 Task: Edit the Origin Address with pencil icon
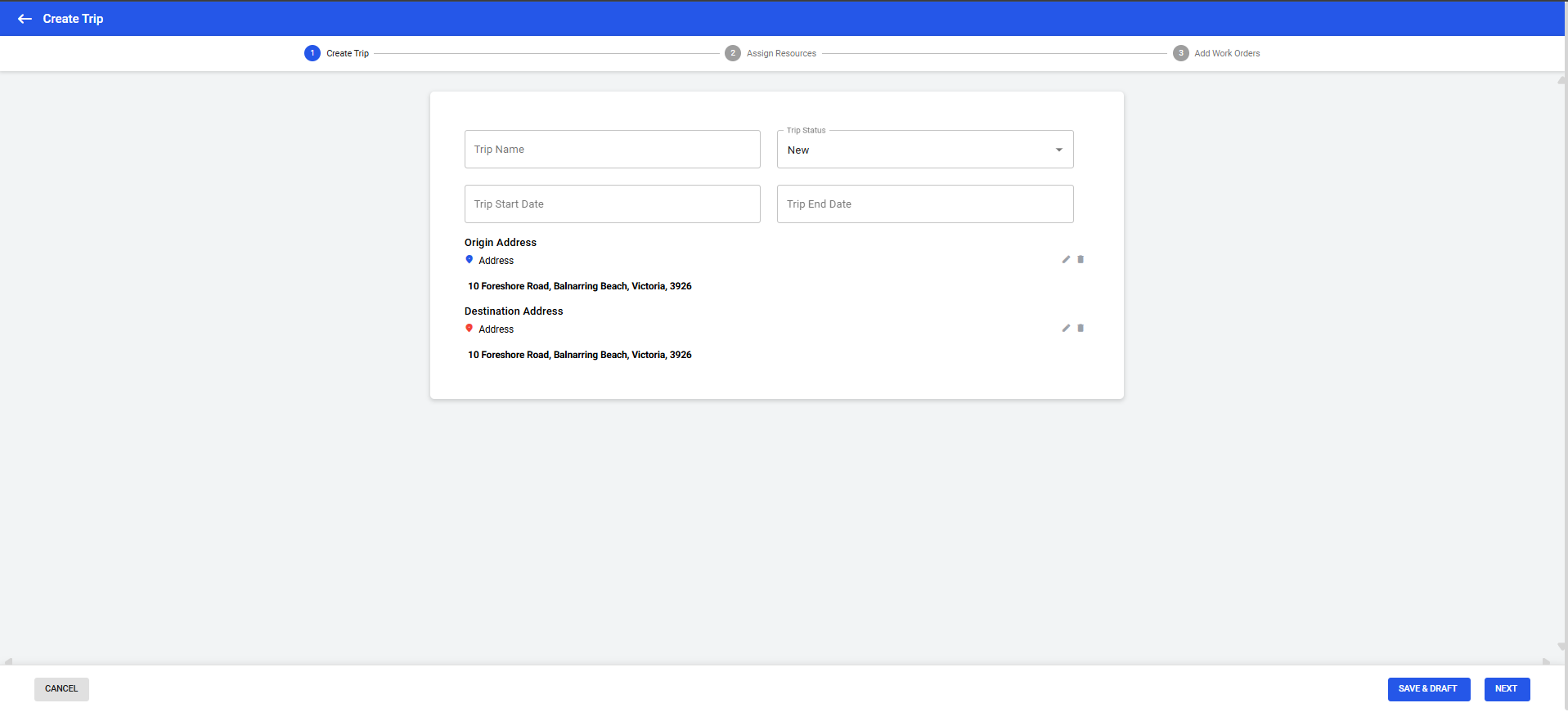[x=1066, y=259]
